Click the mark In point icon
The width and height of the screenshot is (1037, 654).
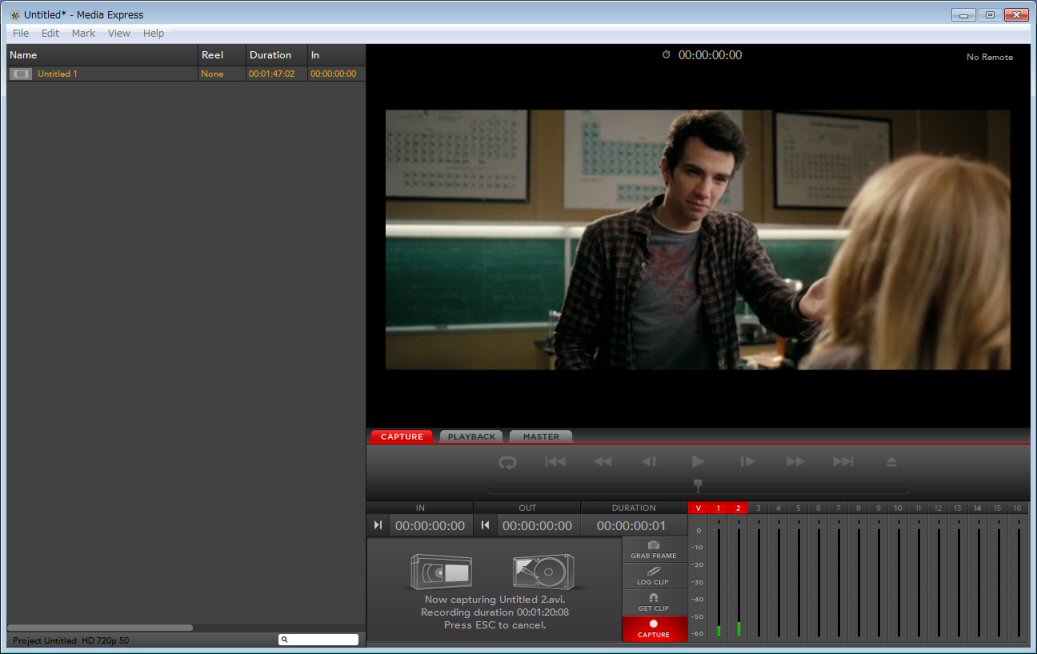[378, 525]
